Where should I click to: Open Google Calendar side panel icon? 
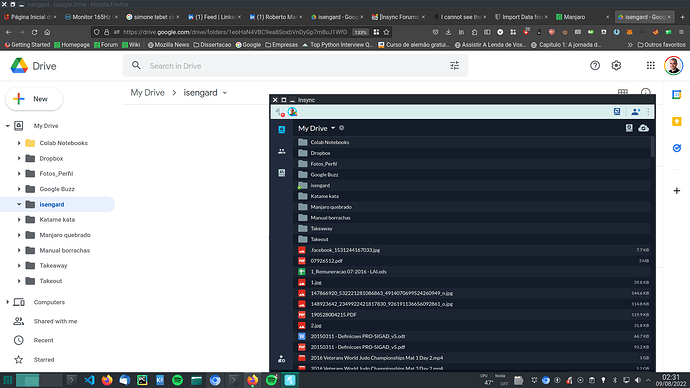click(677, 95)
